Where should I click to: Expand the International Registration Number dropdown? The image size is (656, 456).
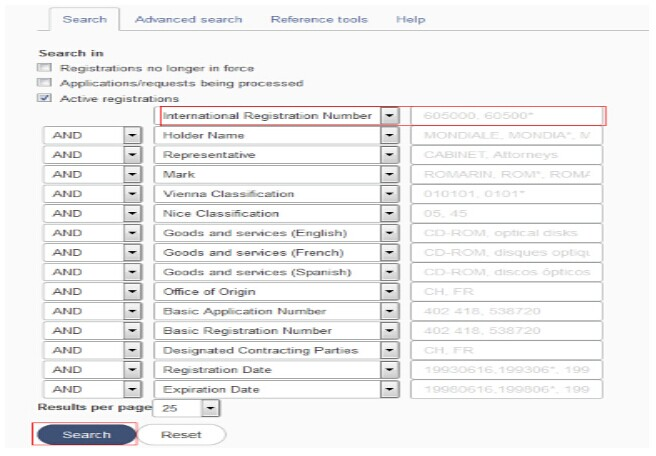click(391, 116)
